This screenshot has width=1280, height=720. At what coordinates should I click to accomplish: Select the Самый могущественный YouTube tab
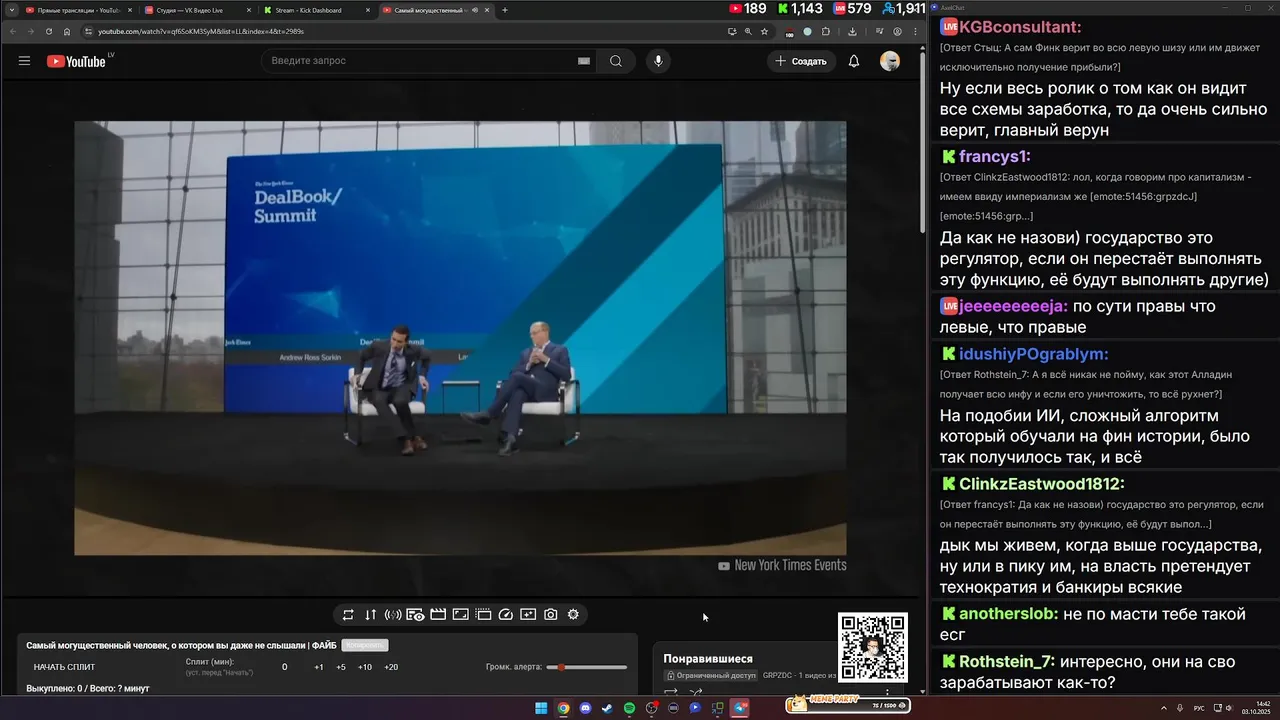pos(436,10)
